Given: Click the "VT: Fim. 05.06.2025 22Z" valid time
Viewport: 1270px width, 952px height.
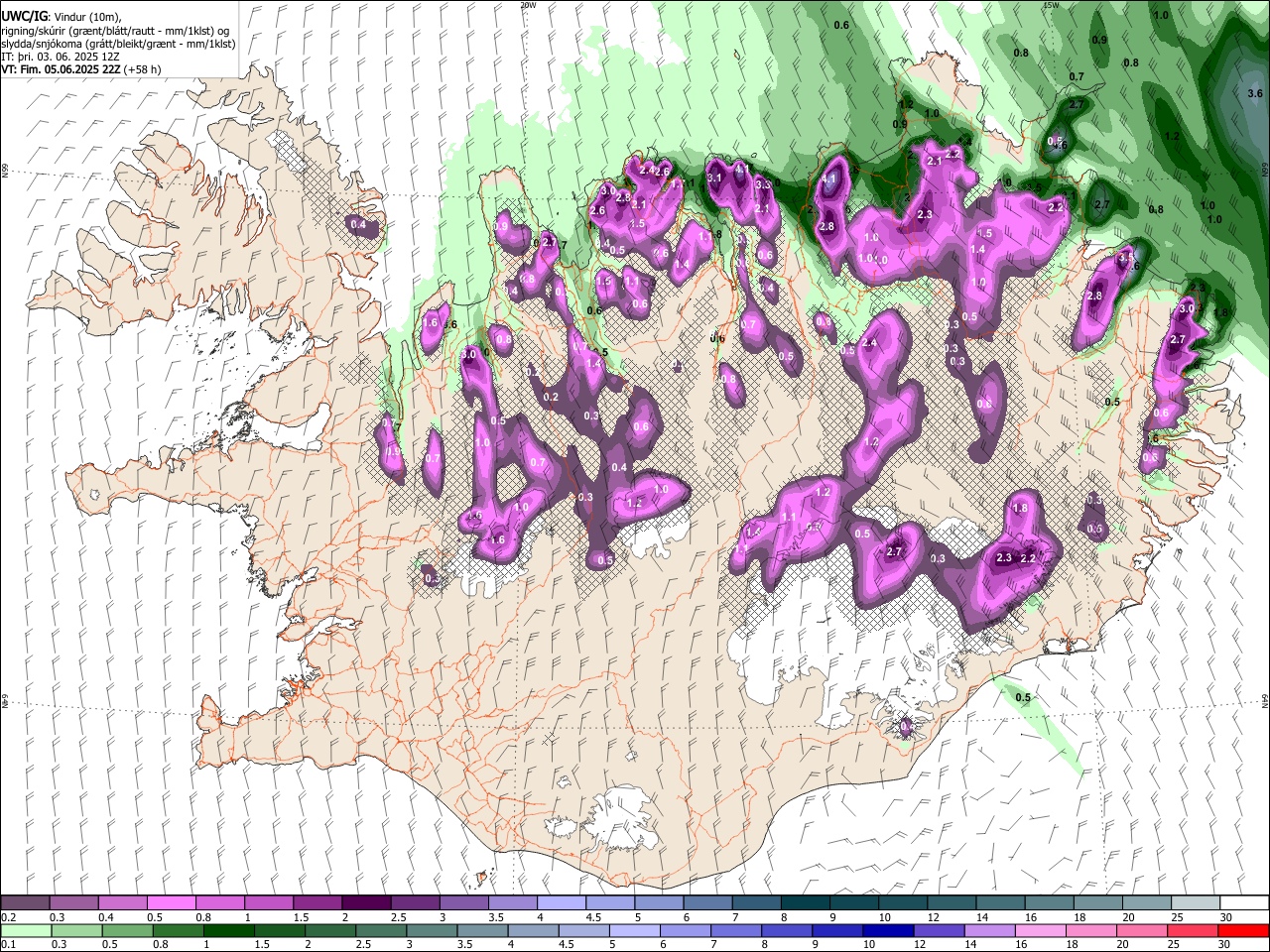Looking at the screenshot, I should tap(62, 69).
